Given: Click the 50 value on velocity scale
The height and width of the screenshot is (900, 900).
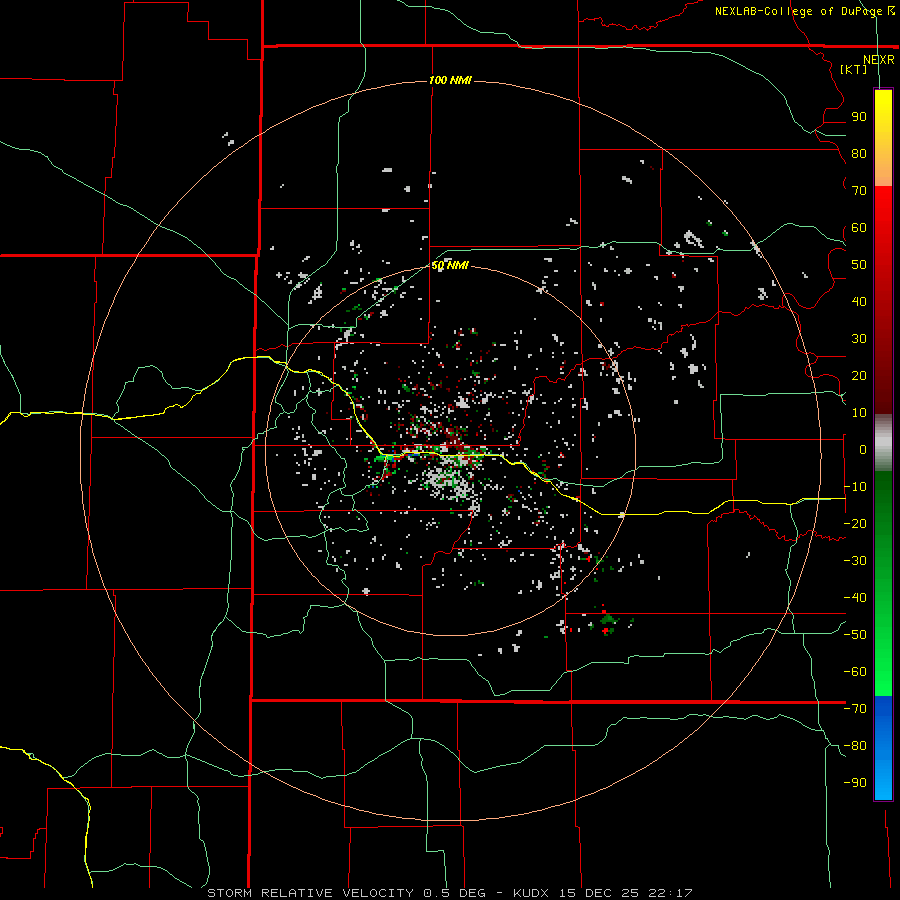Looking at the screenshot, I should click(859, 265).
